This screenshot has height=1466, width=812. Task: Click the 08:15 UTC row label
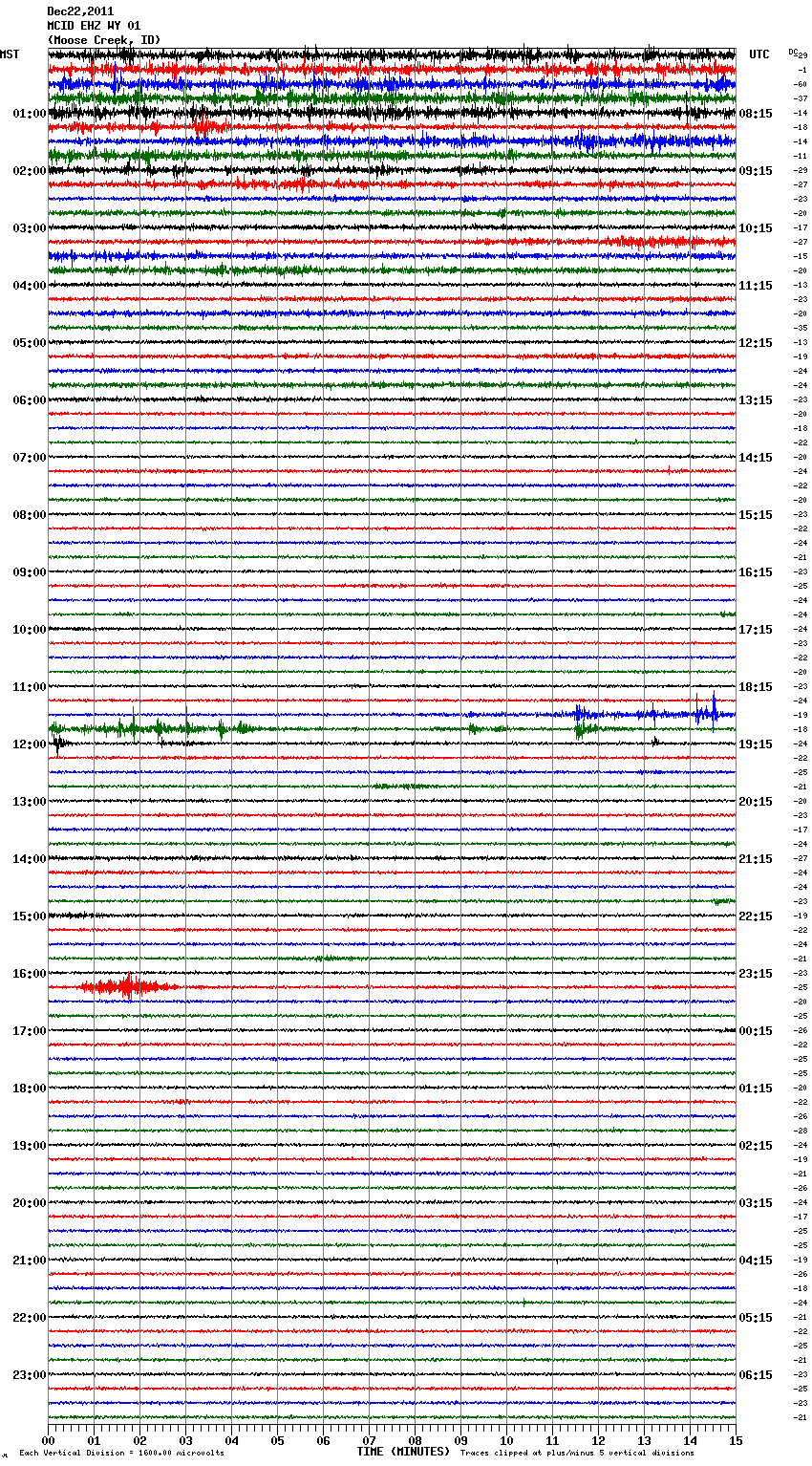tap(756, 114)
